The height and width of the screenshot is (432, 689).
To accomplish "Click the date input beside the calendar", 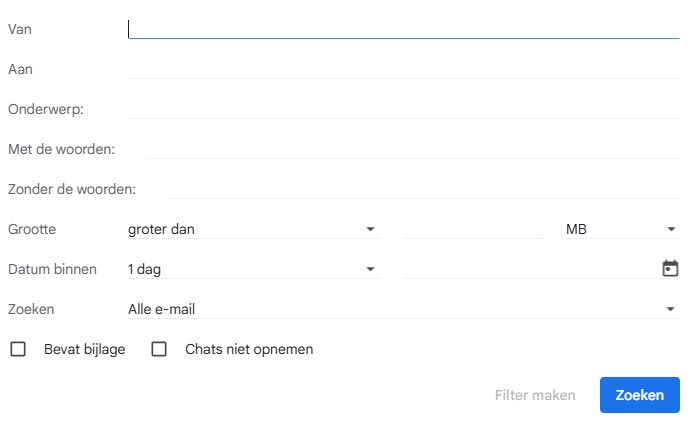I will 530,269.
